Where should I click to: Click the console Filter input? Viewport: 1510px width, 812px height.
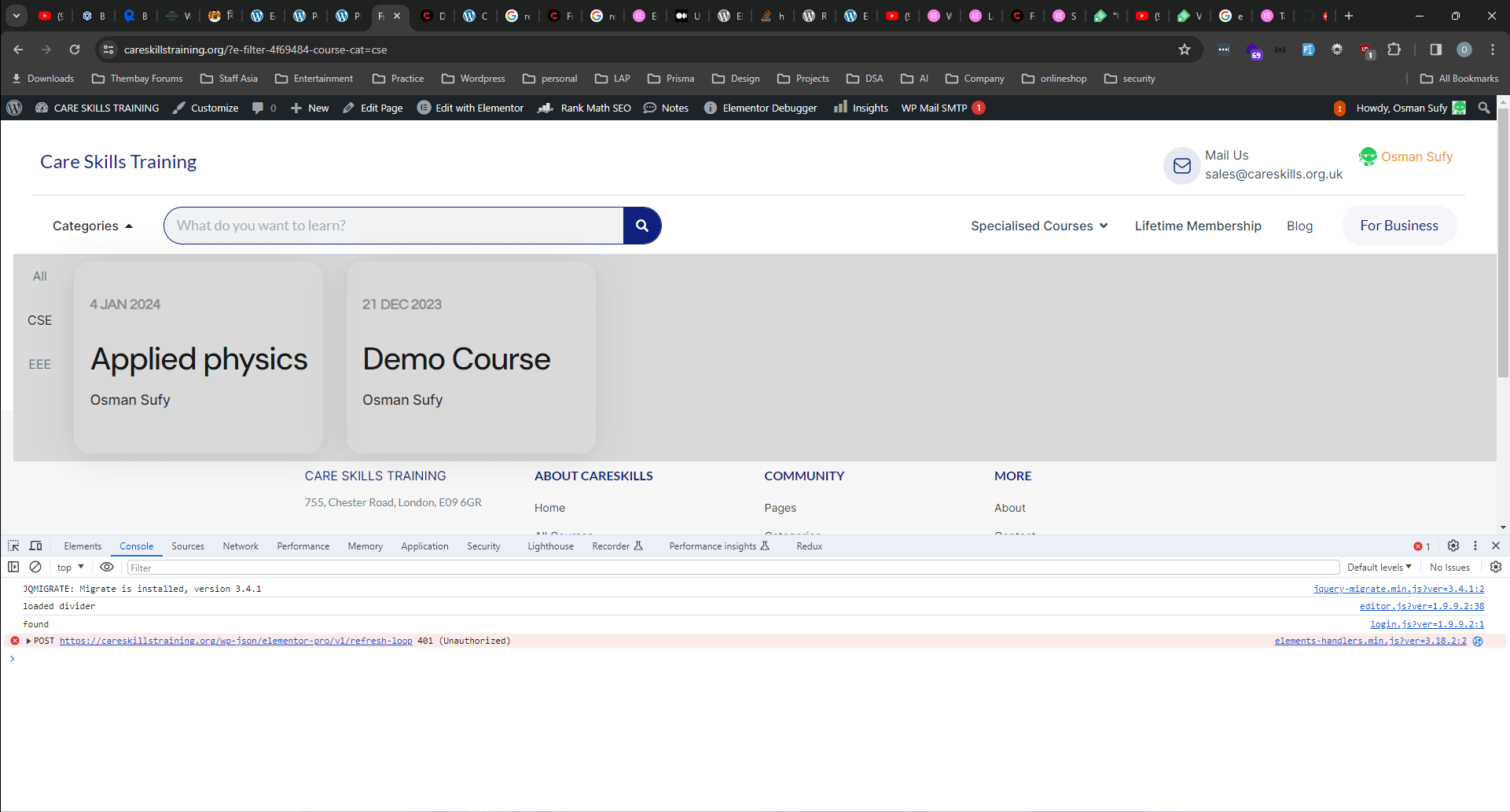click(733, 568)
